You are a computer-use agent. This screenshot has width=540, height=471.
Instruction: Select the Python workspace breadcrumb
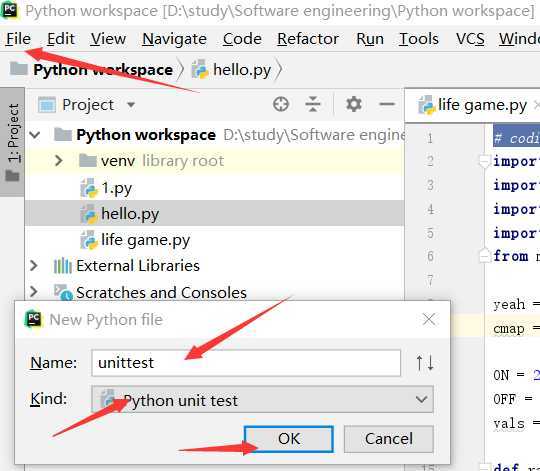point(103,70)
